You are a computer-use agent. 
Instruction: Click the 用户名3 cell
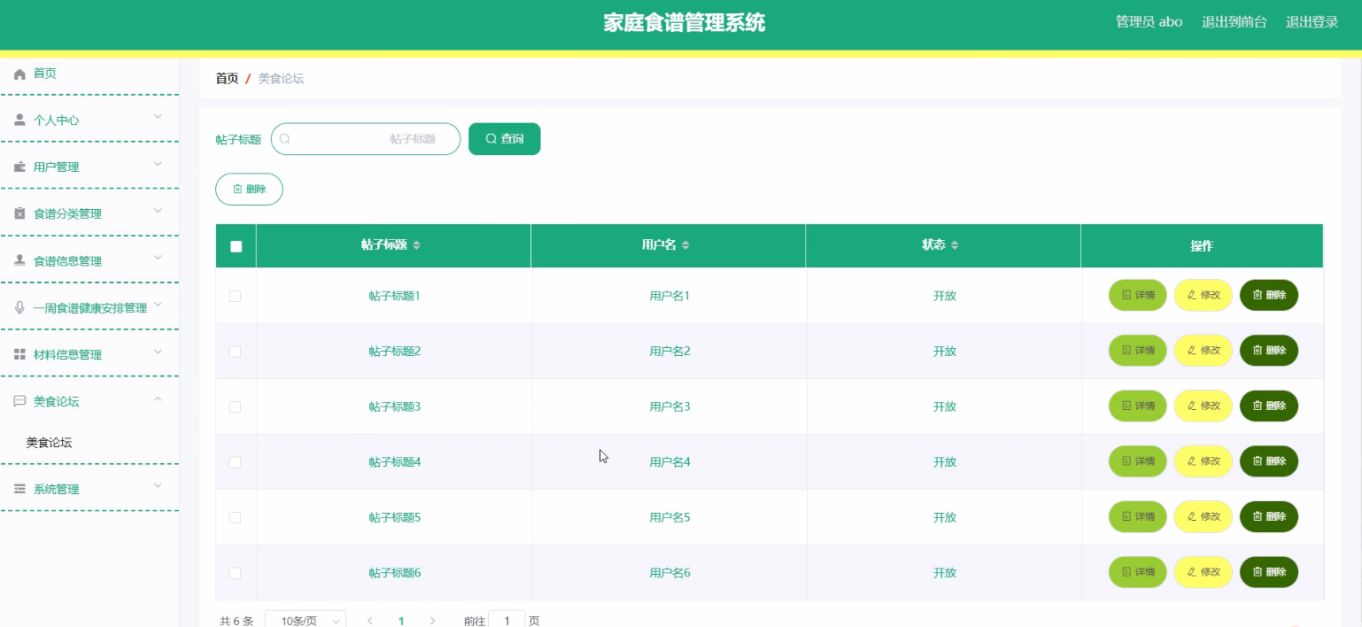point(670,407)
